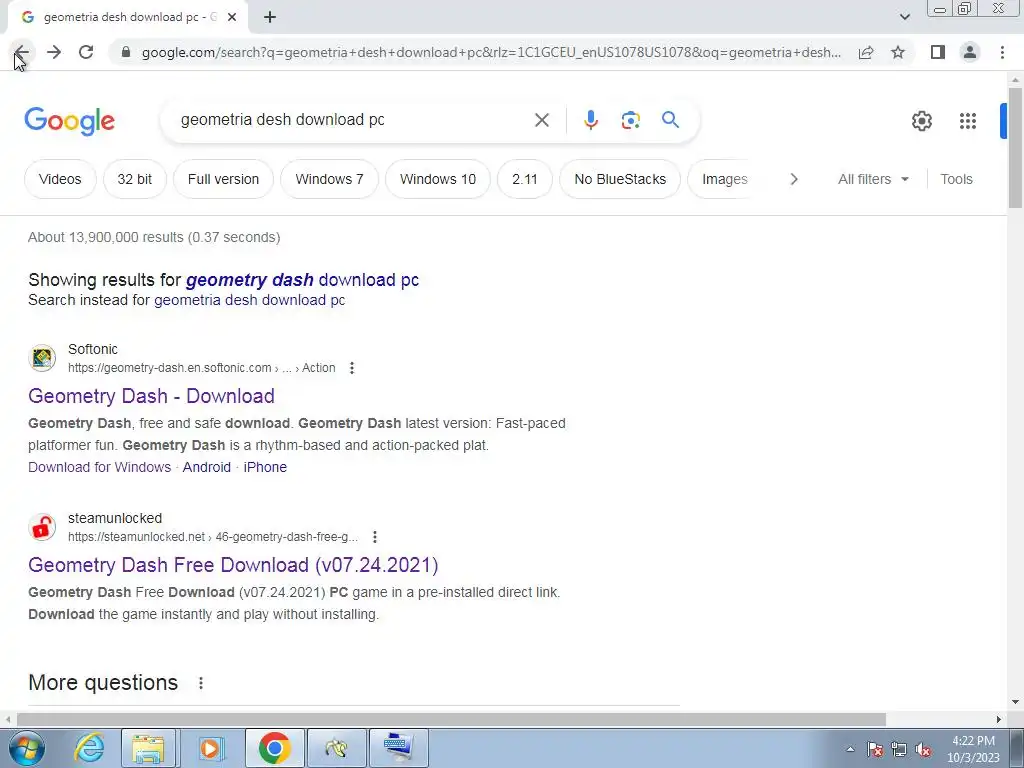This screenshot has width=1024, height=768.
Task: View site information via the lock icon
Action: (x=126, y=52)
